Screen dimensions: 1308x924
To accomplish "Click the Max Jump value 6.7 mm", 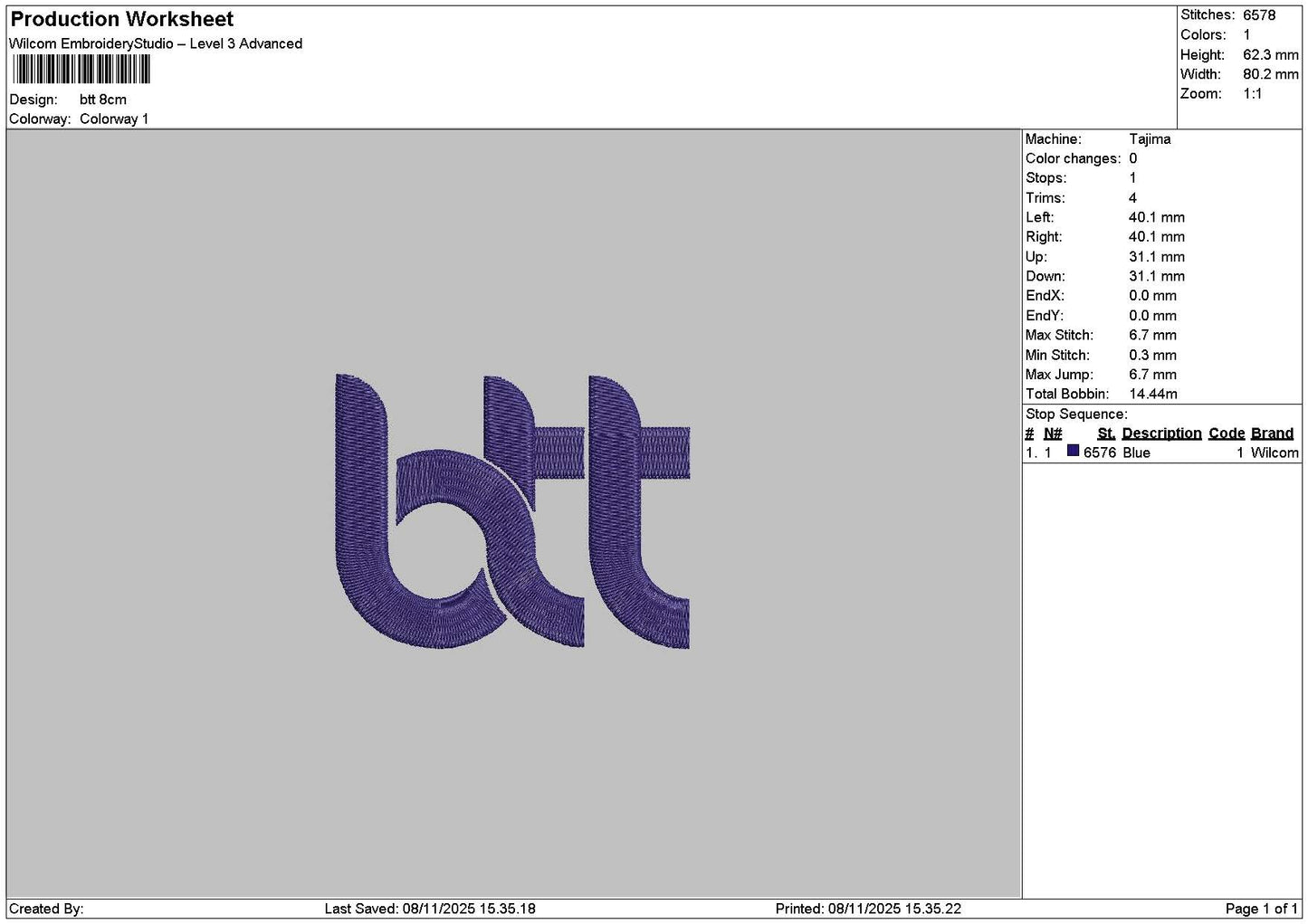I will pyautogui.click(x=1152, y=375).
